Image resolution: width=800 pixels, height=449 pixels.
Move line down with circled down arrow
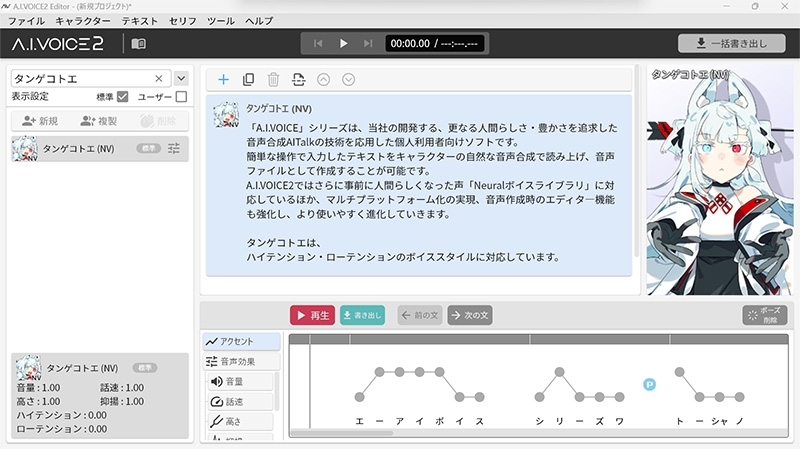point(348,80)
